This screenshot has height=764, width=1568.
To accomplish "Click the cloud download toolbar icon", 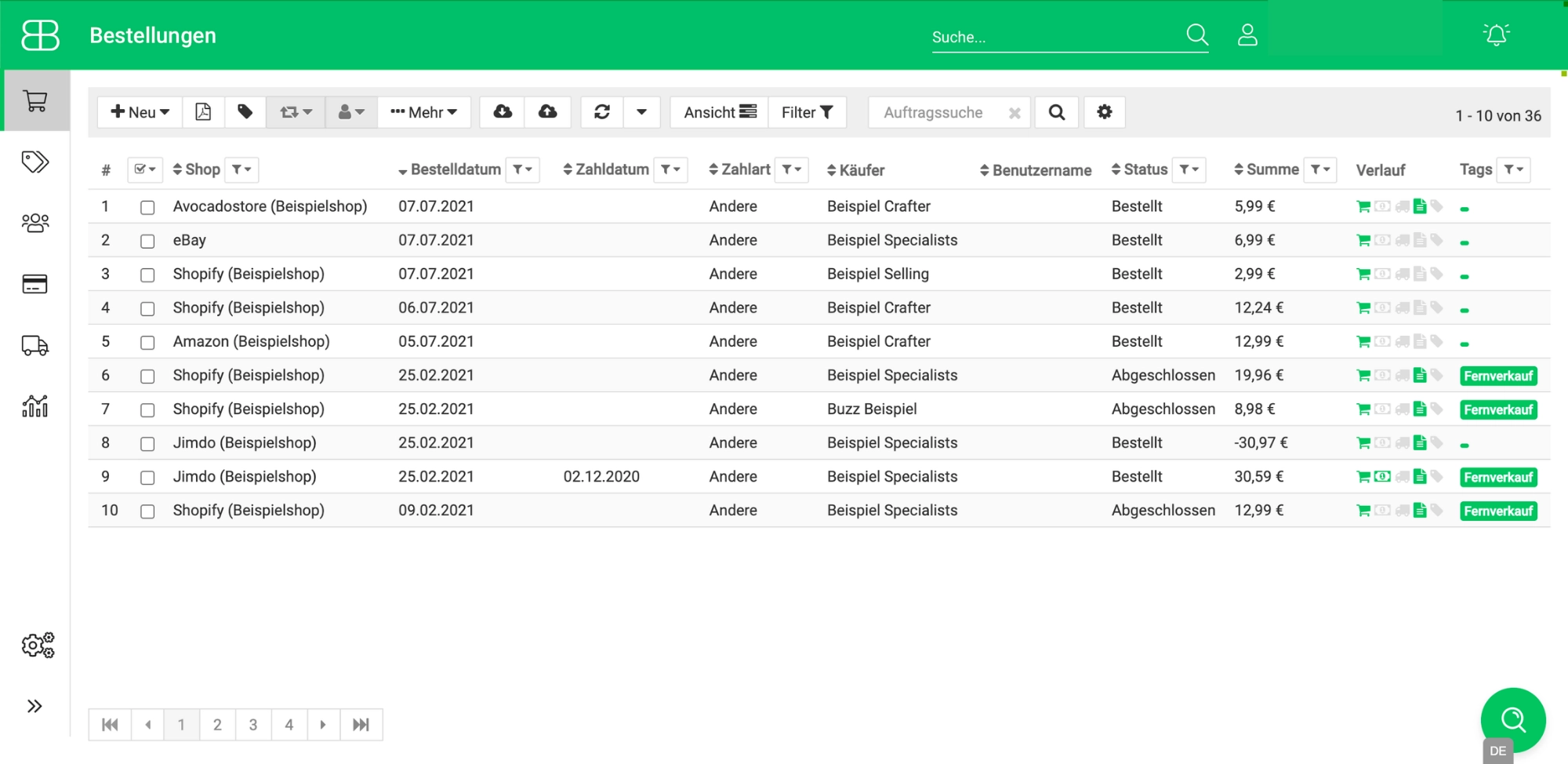I will pyautogui.click(x=503, y=112).
